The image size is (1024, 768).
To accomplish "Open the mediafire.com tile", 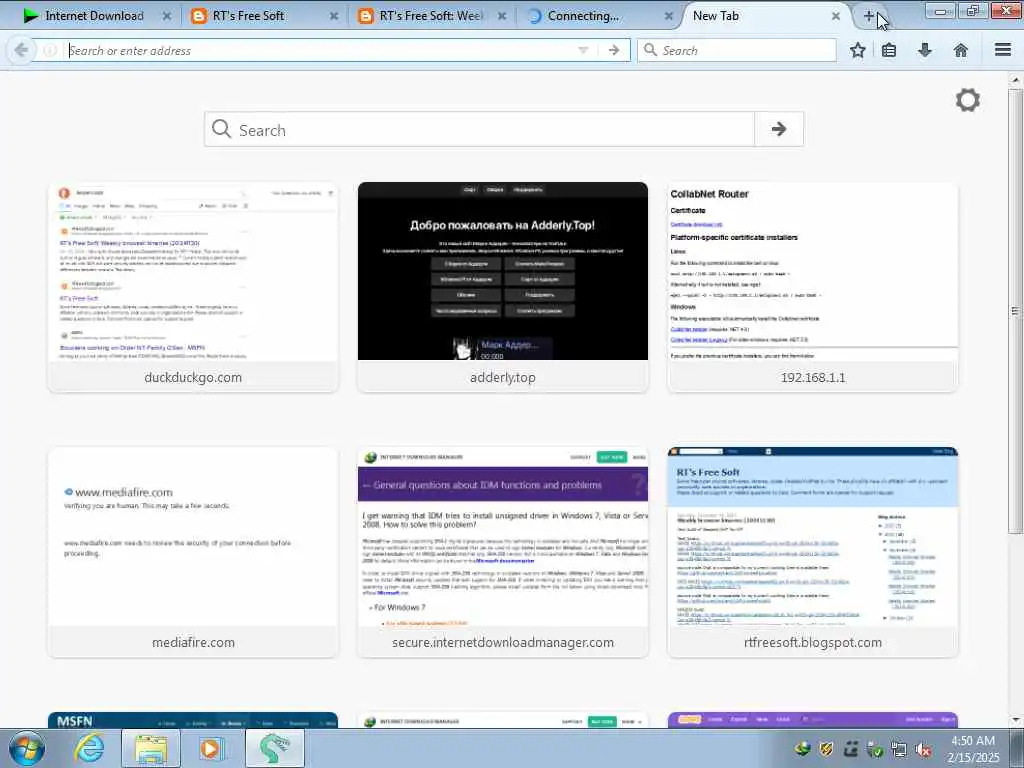I will (193, 552).
